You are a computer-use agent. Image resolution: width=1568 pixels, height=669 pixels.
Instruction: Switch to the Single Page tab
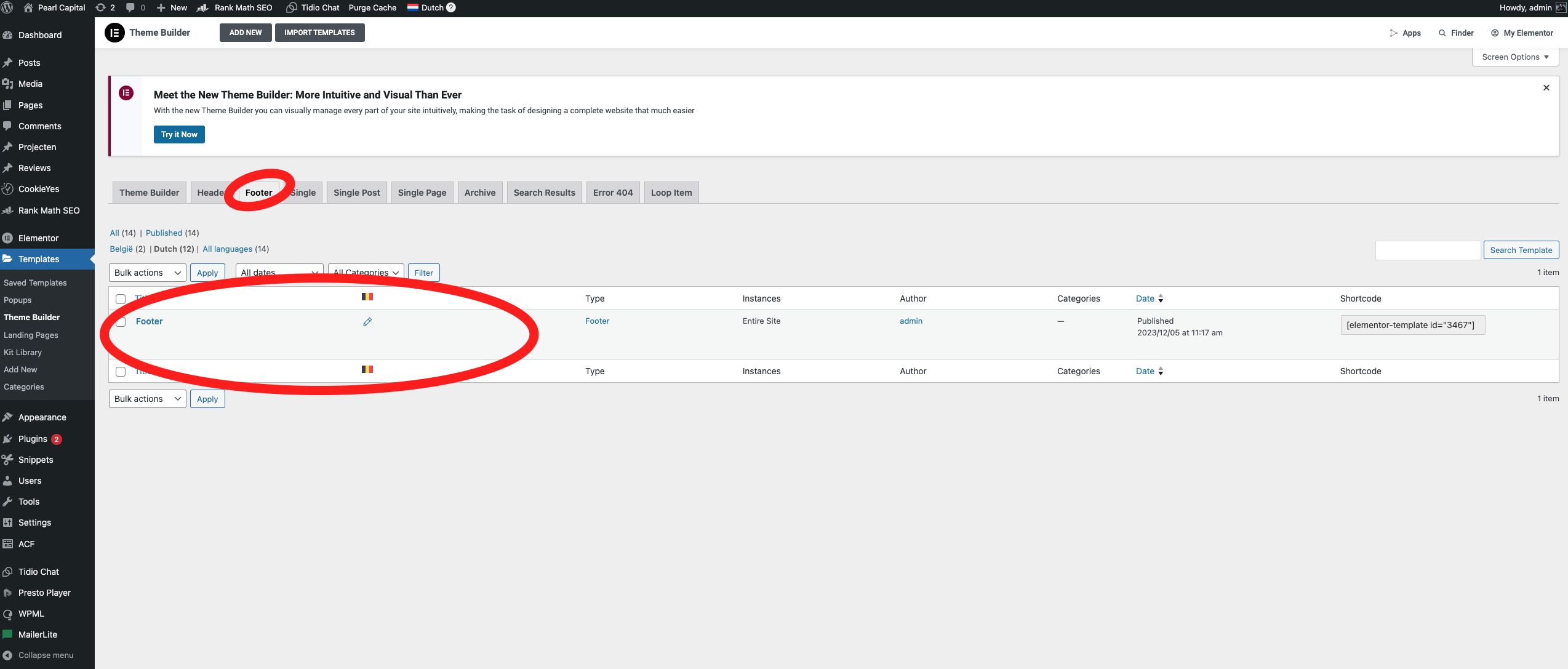(422, 193)
